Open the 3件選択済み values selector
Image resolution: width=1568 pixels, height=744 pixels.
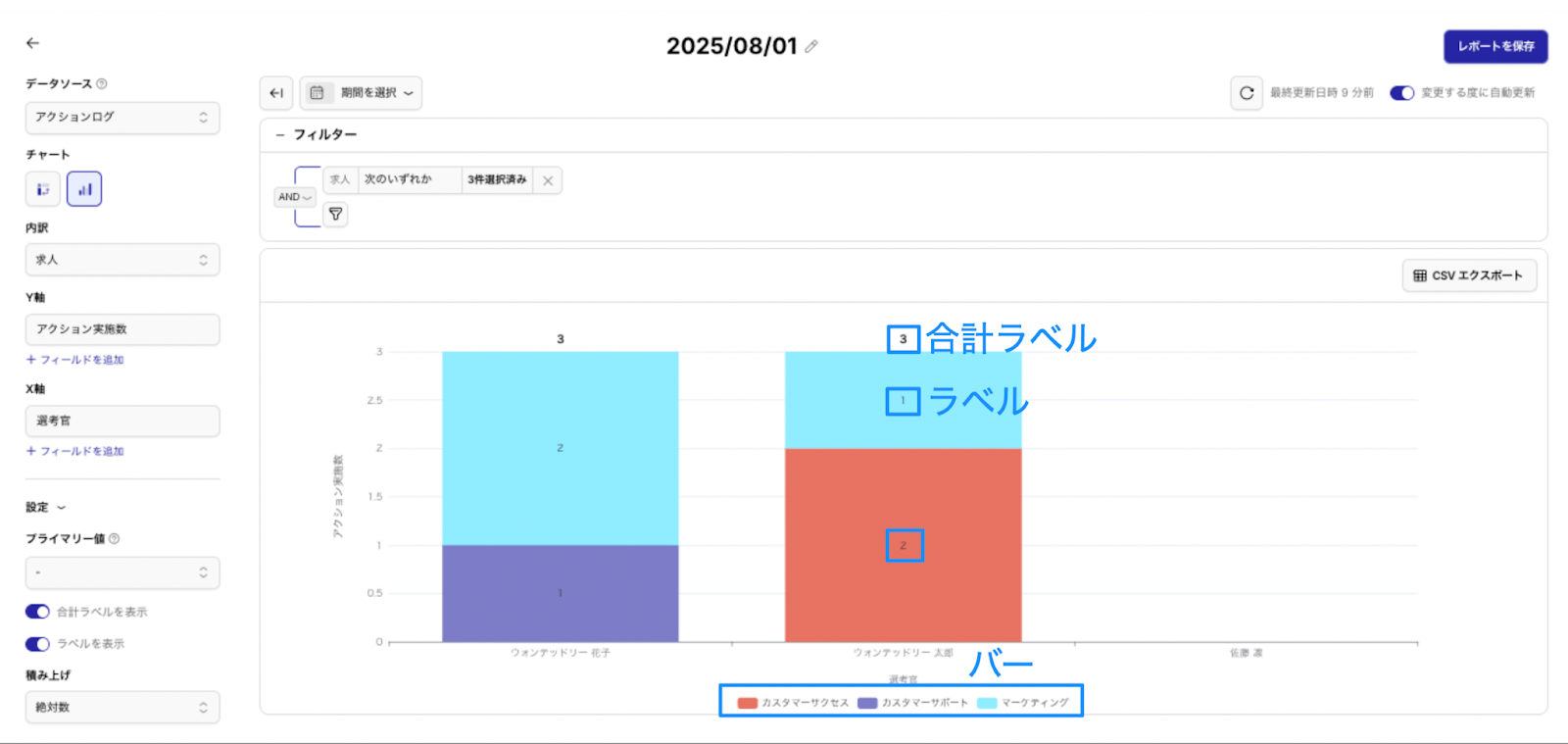[497, 180]
